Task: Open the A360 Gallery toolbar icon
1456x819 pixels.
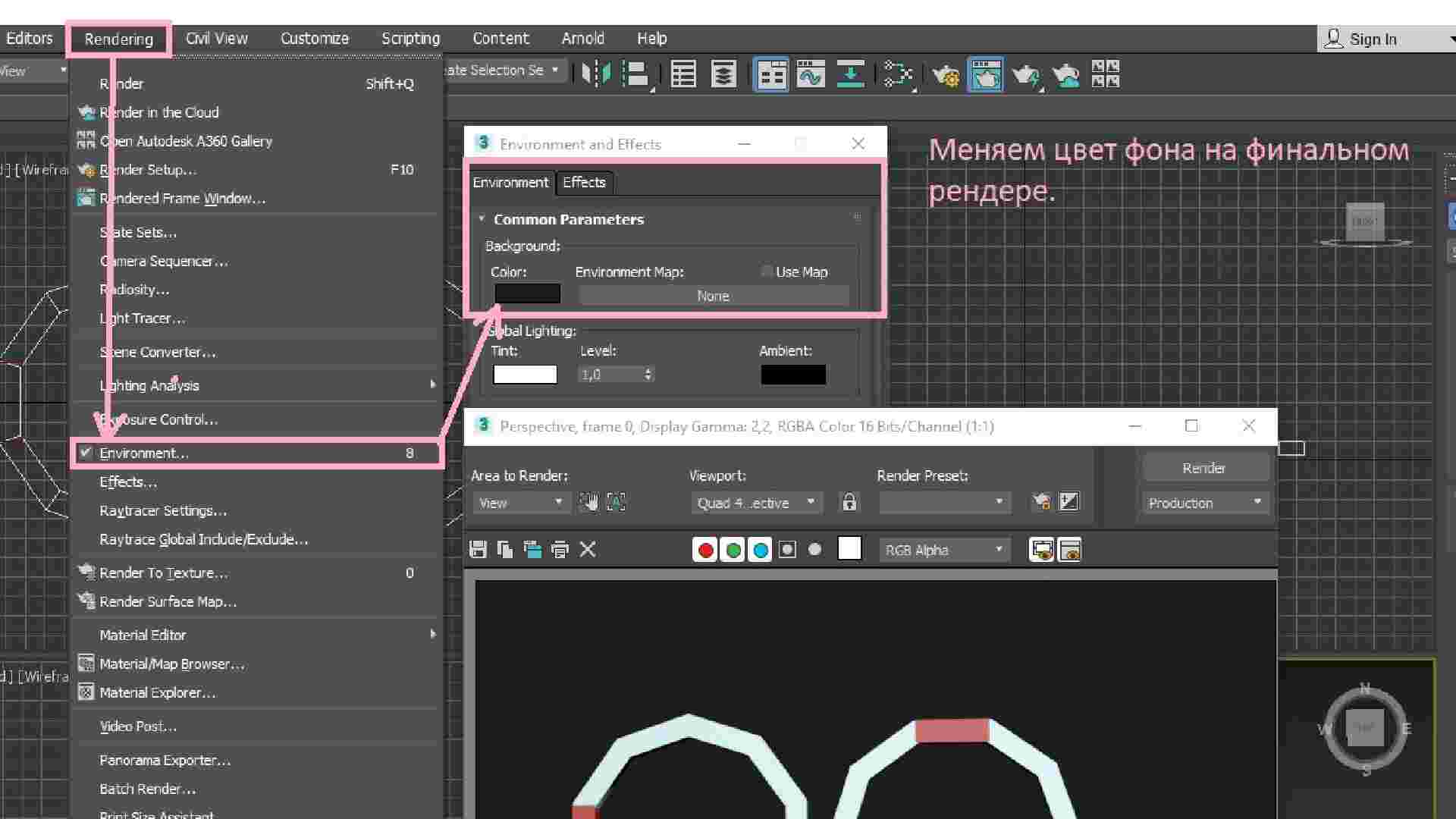Action: coord(1105,74)
